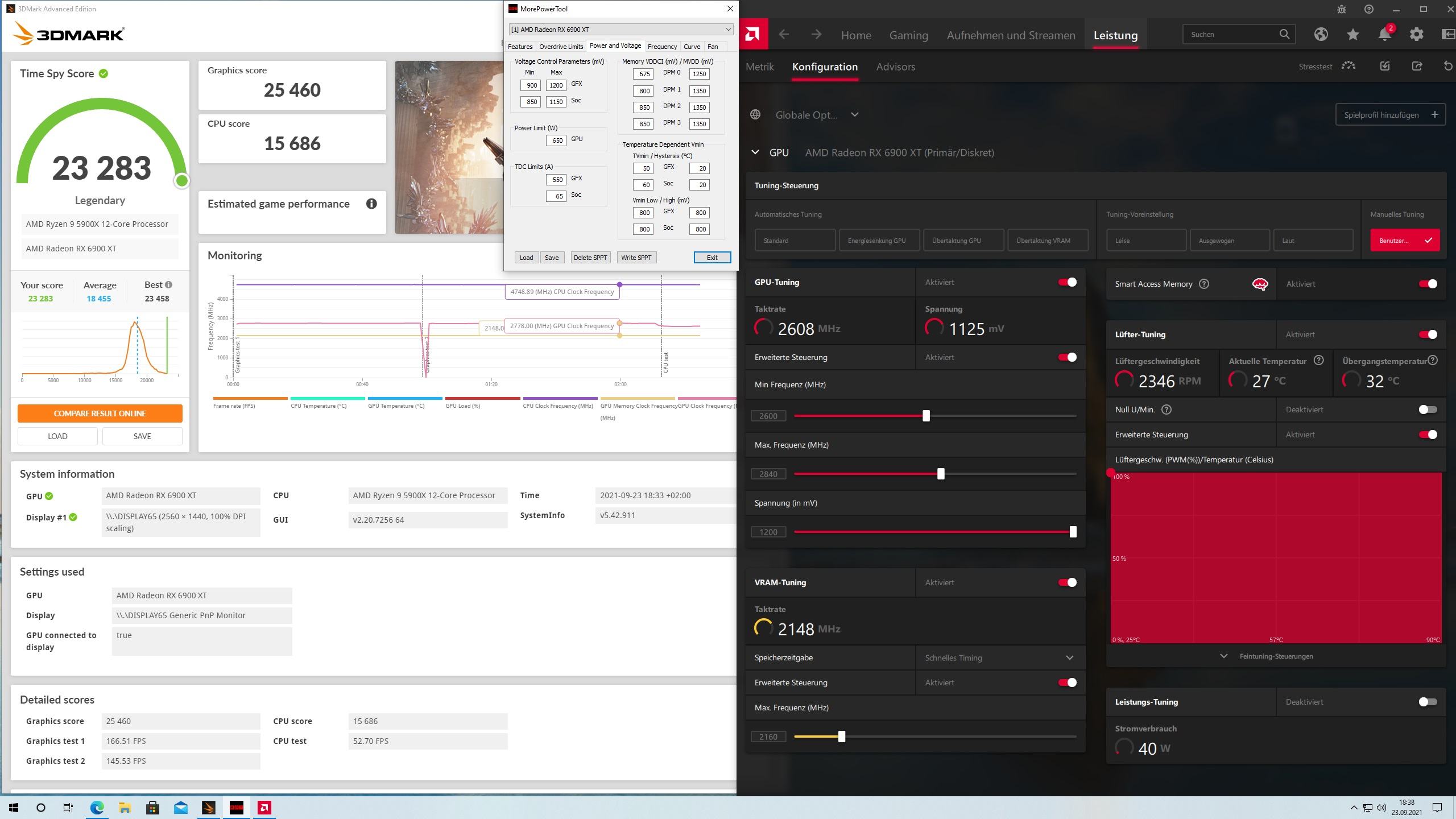Open the Metrik tab

tap(759, 67)
